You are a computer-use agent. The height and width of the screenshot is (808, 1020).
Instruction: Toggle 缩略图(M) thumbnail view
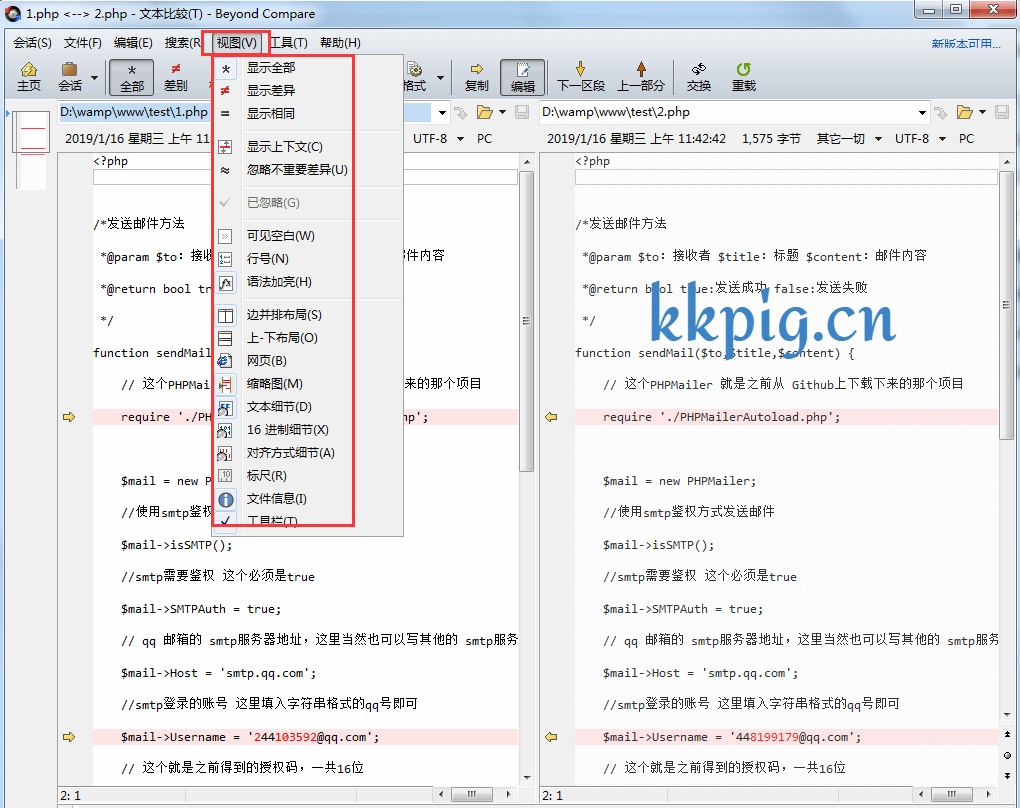308,384
